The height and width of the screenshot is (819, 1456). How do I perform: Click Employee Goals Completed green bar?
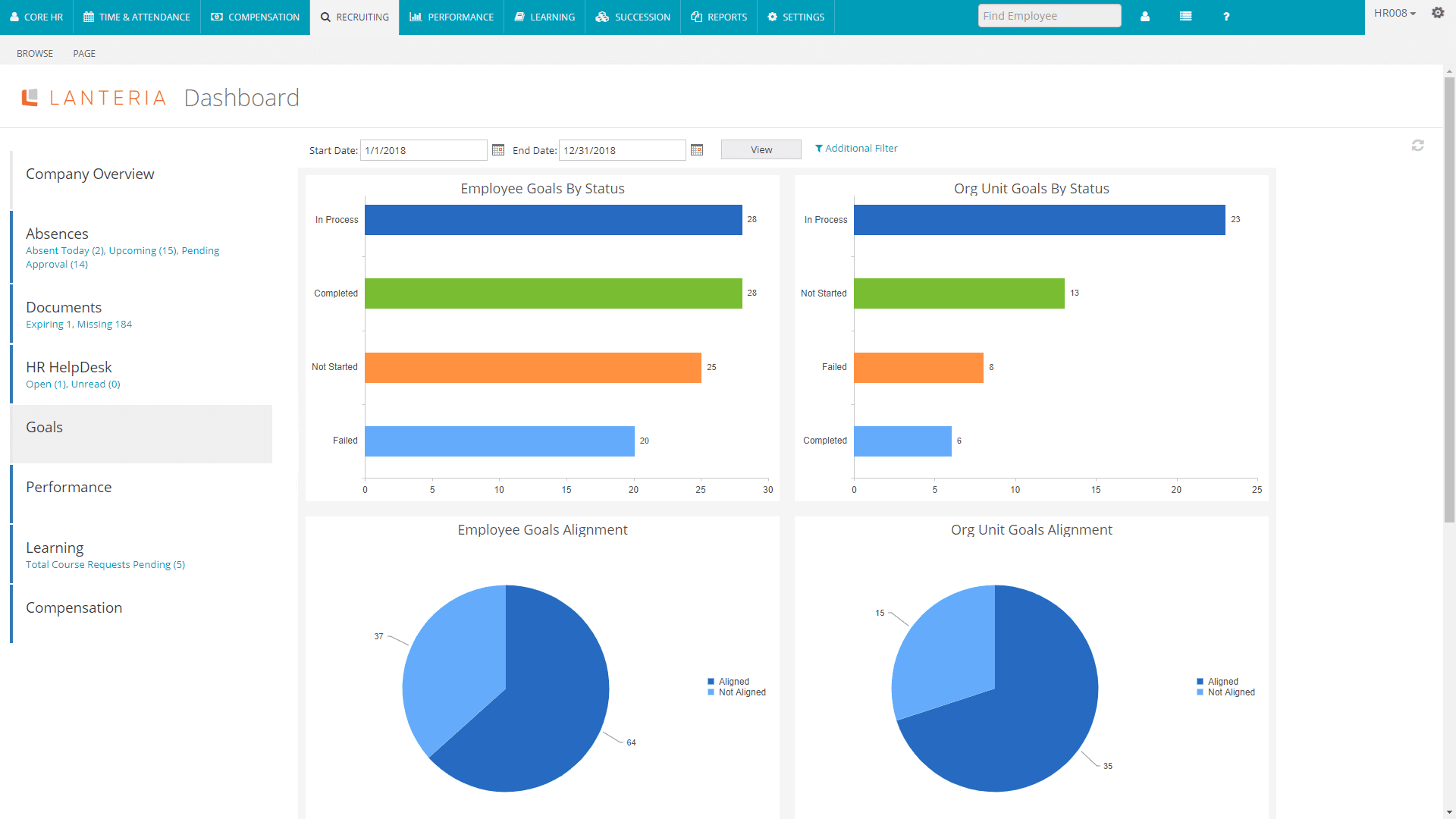point(553,293)
